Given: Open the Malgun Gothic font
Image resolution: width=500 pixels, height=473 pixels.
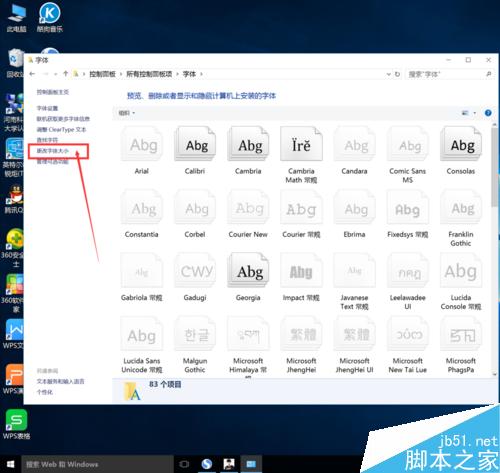Looking at the screenshot, I should (195, 345).
